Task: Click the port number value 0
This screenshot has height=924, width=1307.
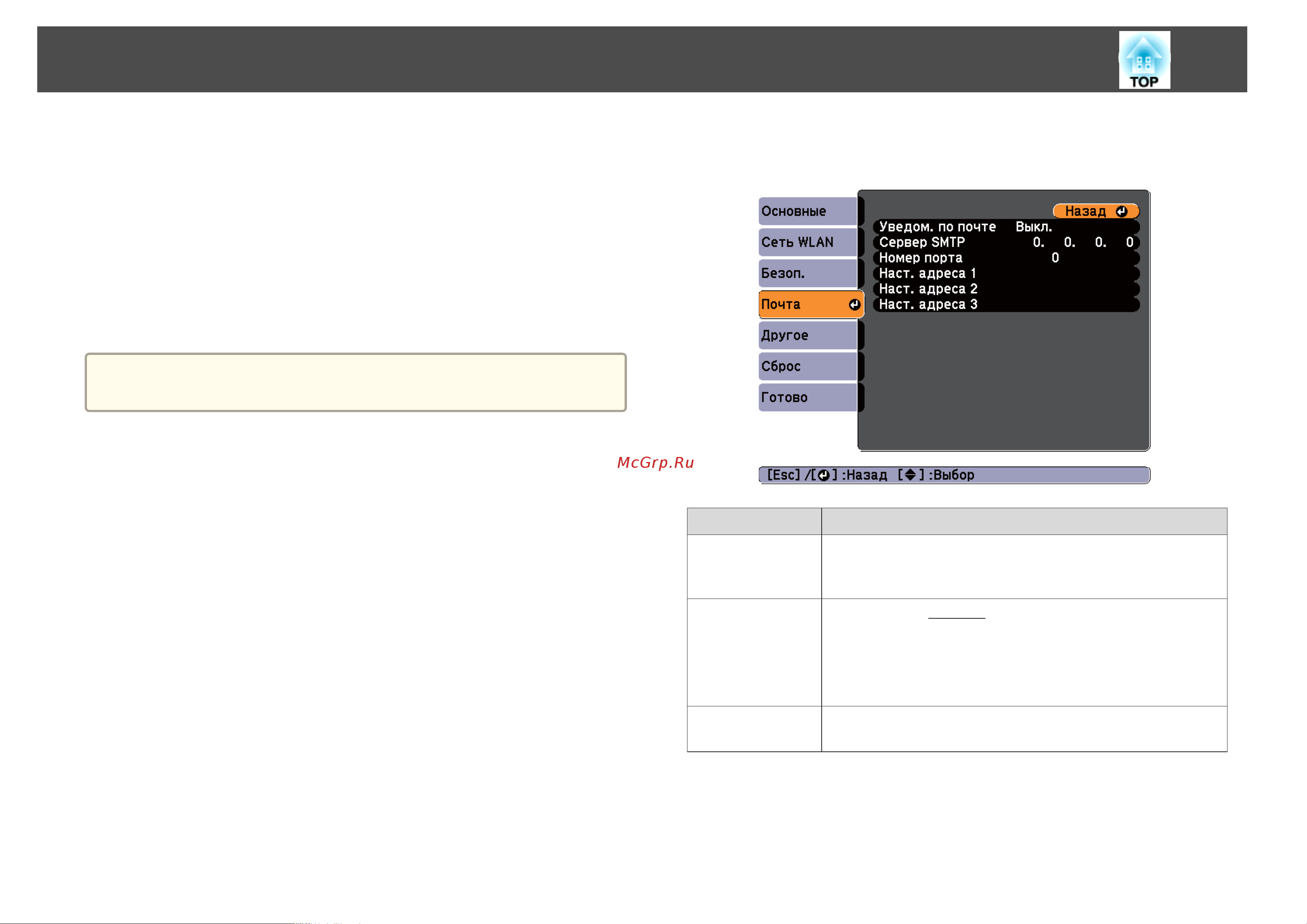Action: (1055, 258)
